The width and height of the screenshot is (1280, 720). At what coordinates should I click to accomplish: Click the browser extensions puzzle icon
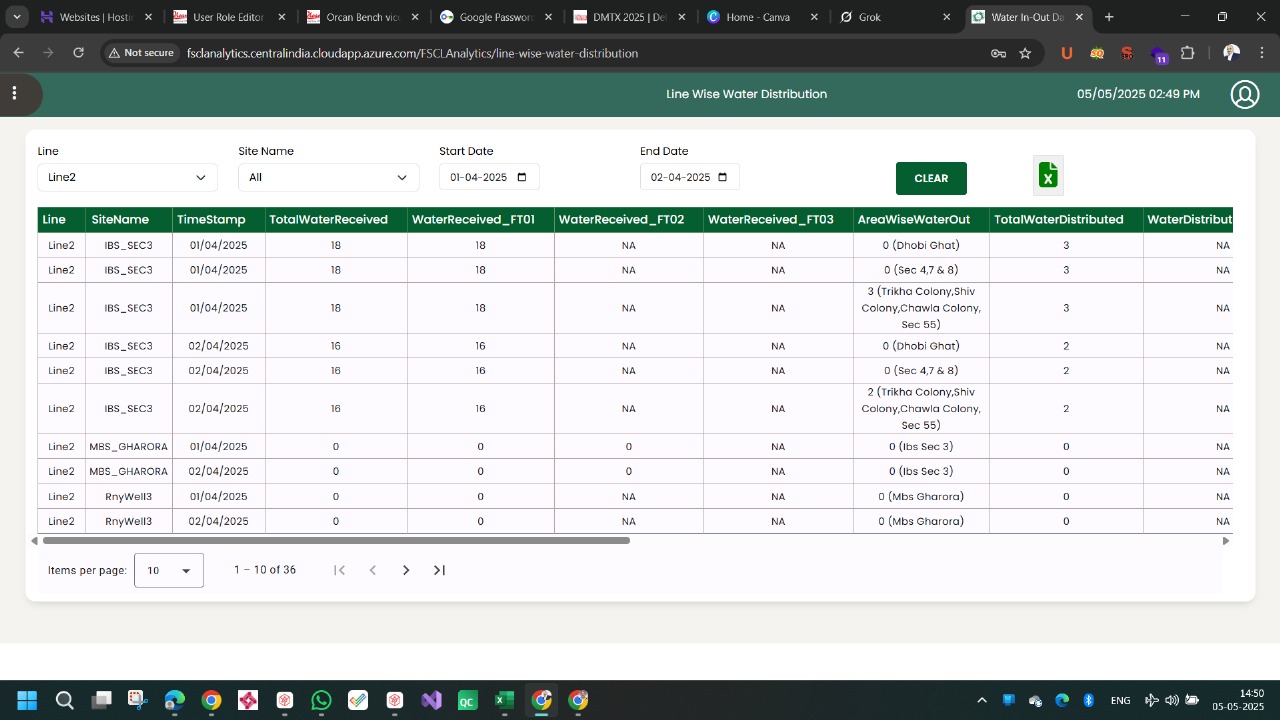click(1191, 53)
